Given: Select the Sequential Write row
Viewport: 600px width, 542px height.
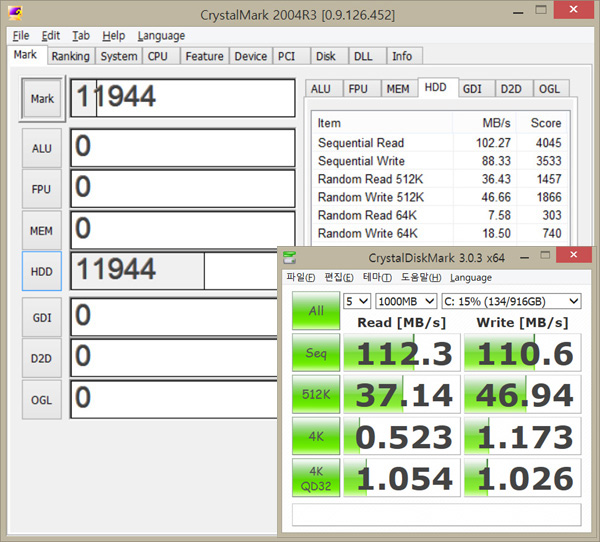Looking at the screenshot, I should point(439,161).
